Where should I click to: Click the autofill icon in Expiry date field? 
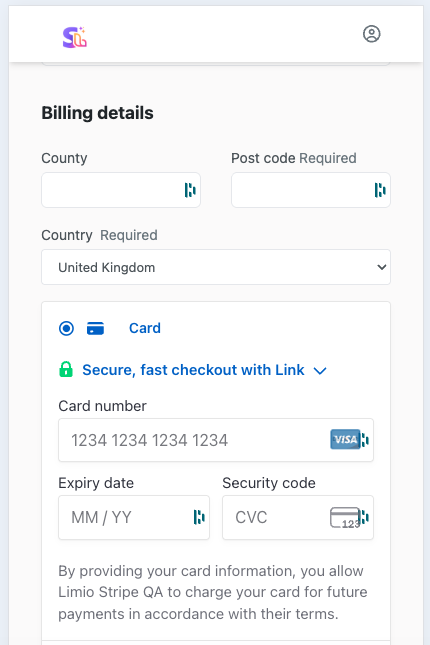coord(199,517)
